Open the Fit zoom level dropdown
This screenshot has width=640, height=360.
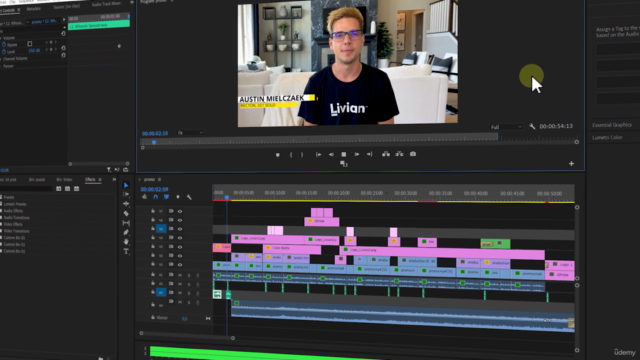click(x=190, y=133)
